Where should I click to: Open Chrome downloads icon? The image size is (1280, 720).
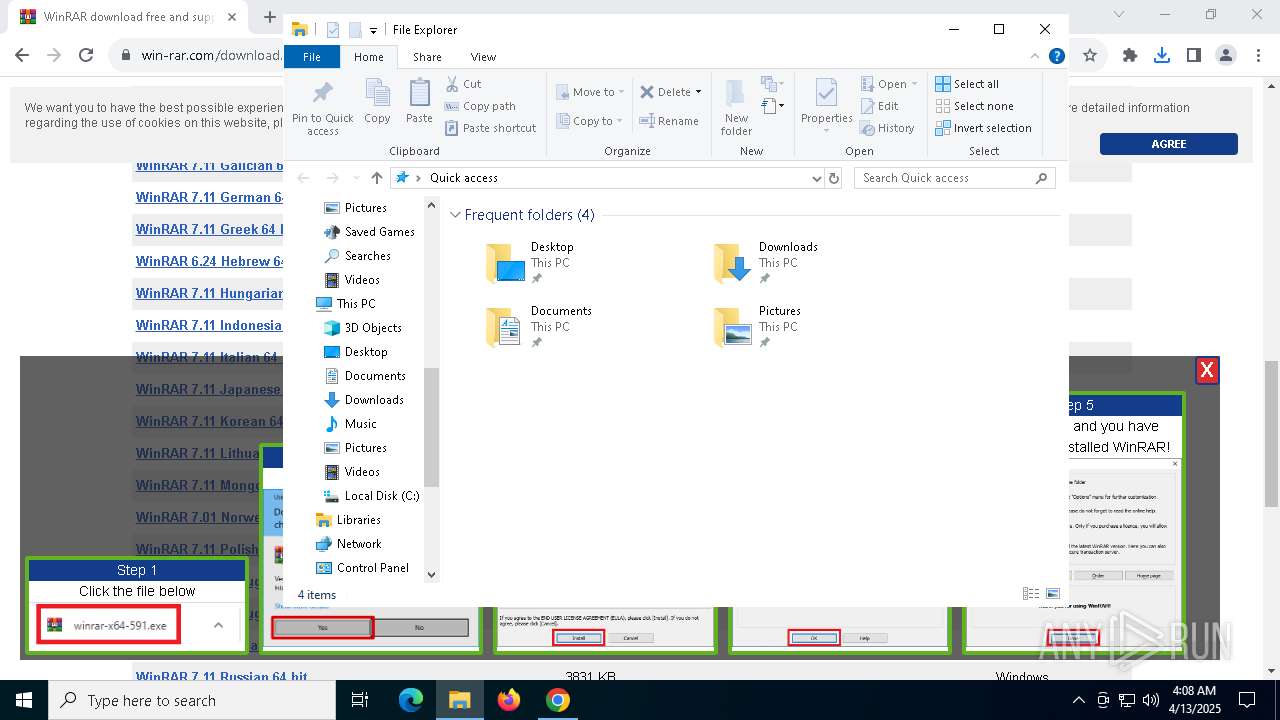coord(1162,56)
